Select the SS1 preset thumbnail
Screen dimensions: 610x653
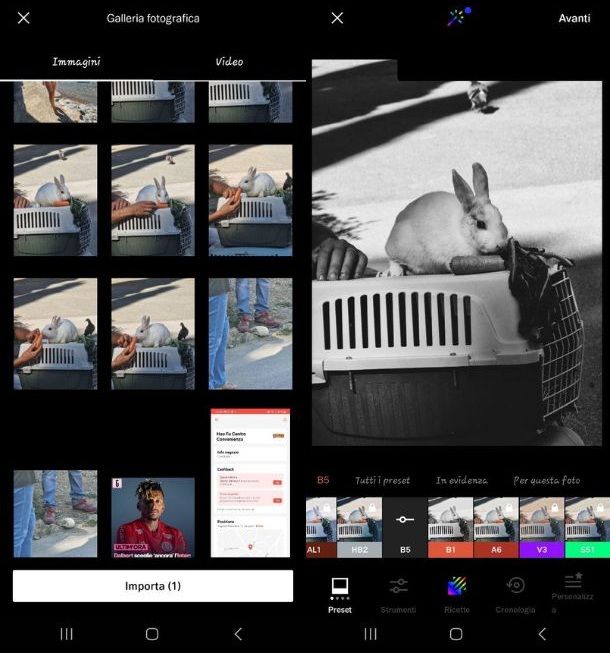pyautogui.click(x=588, y=527)
